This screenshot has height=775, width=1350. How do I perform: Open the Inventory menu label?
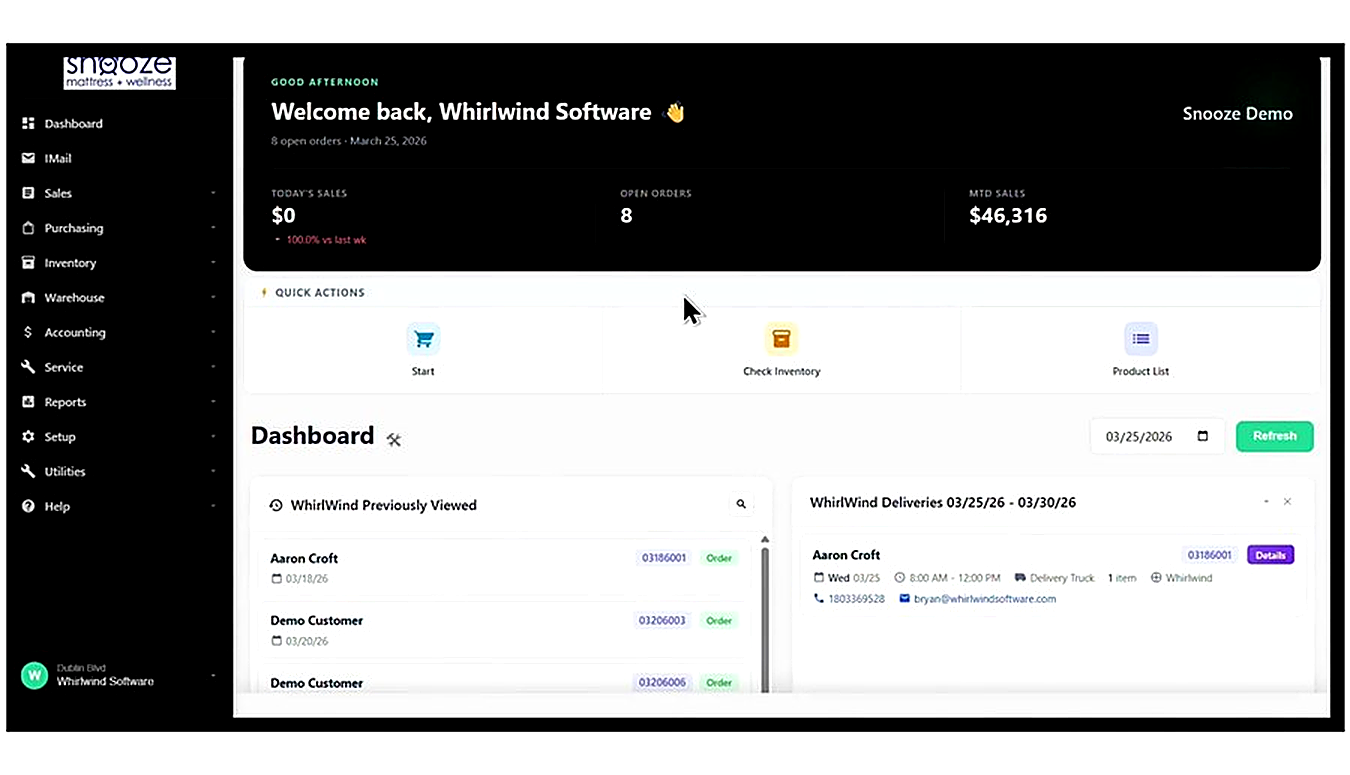[70, 263]
